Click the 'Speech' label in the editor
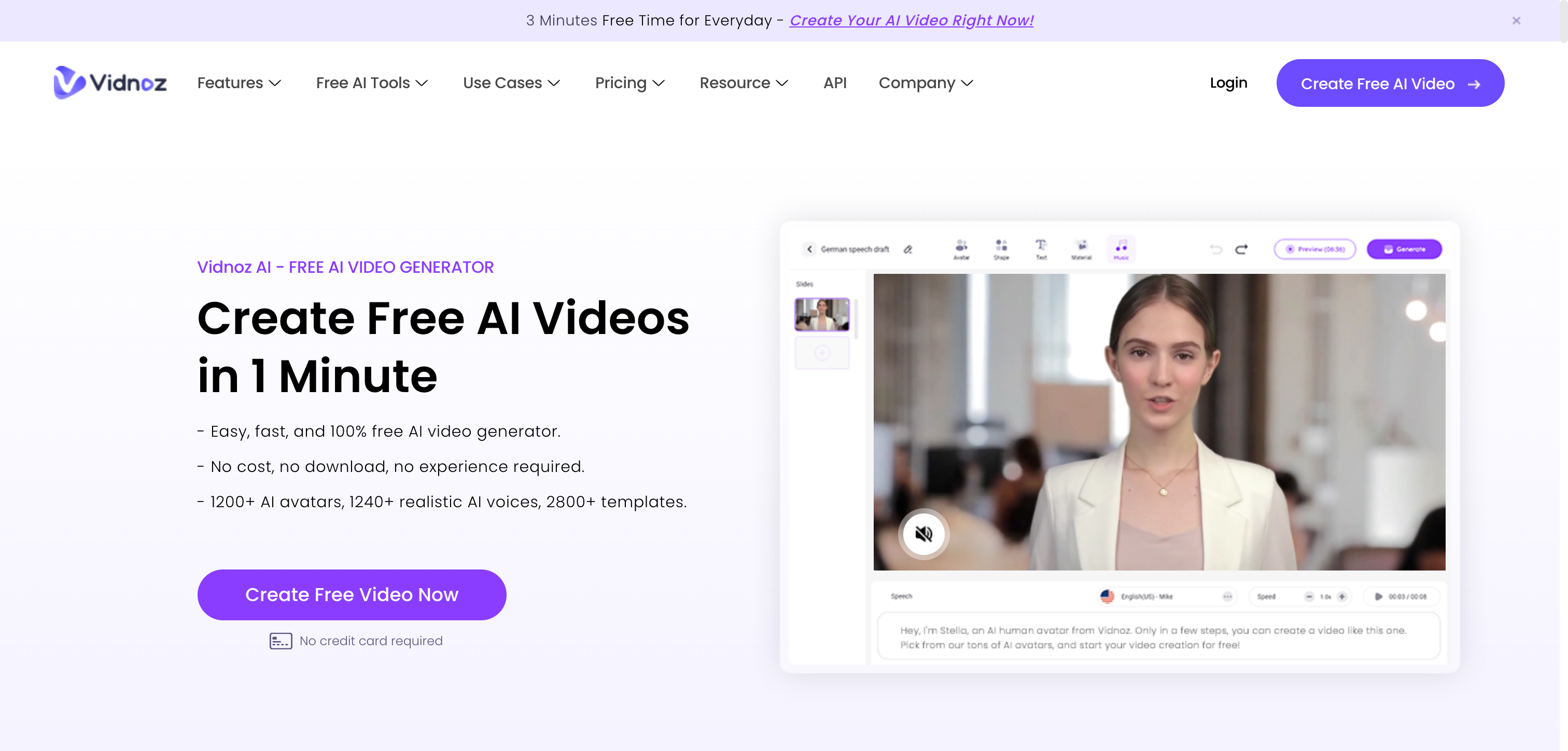1568x751 pixels. (901, 596)
